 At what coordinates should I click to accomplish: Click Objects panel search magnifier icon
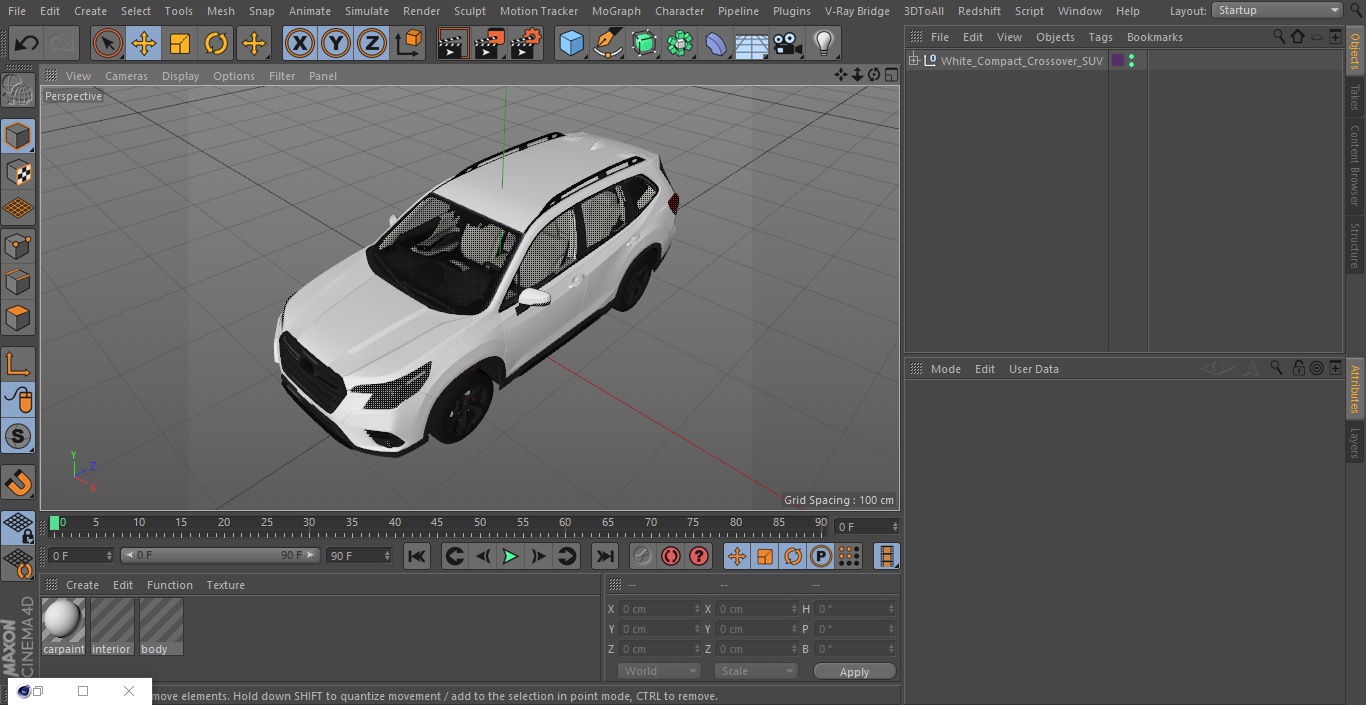point(1279,36)
